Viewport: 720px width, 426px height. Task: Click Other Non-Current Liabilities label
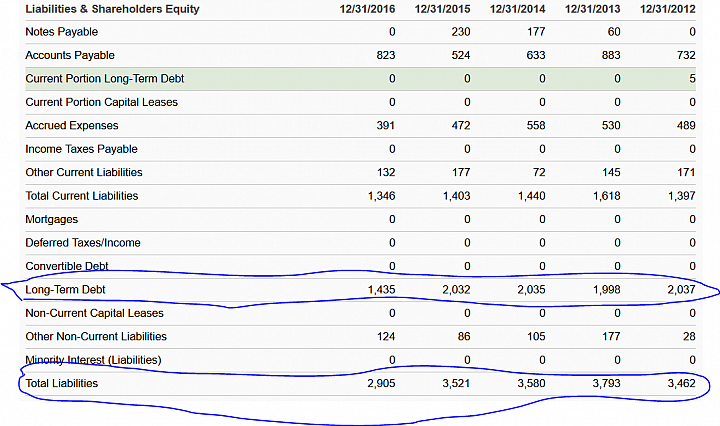[x=96, y=336]
